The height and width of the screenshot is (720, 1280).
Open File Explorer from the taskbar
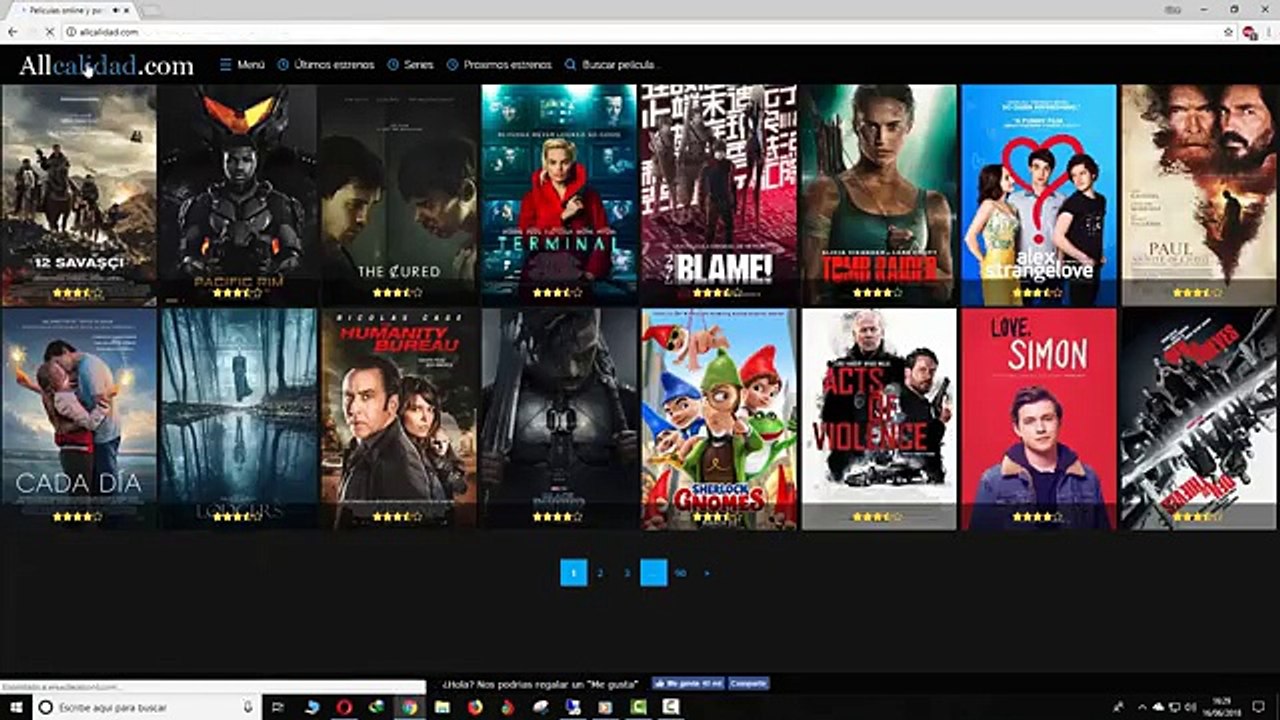point(442,707)
